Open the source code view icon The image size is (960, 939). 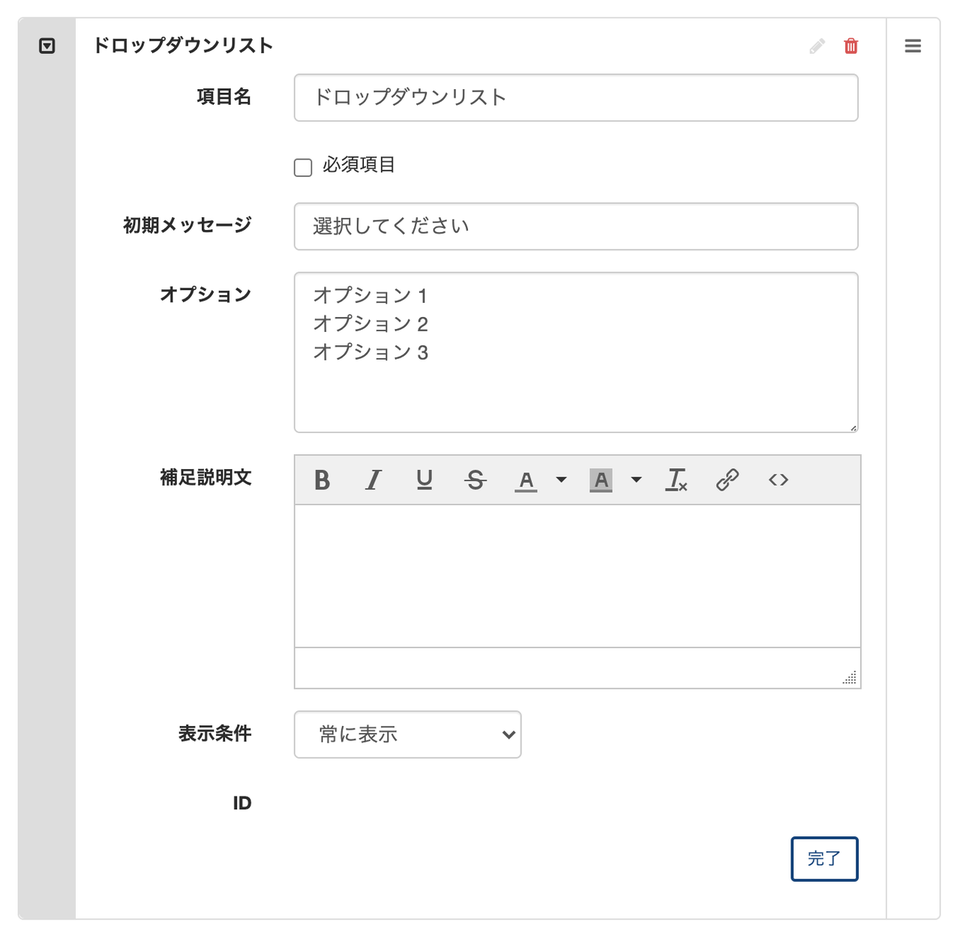(778, 480)
